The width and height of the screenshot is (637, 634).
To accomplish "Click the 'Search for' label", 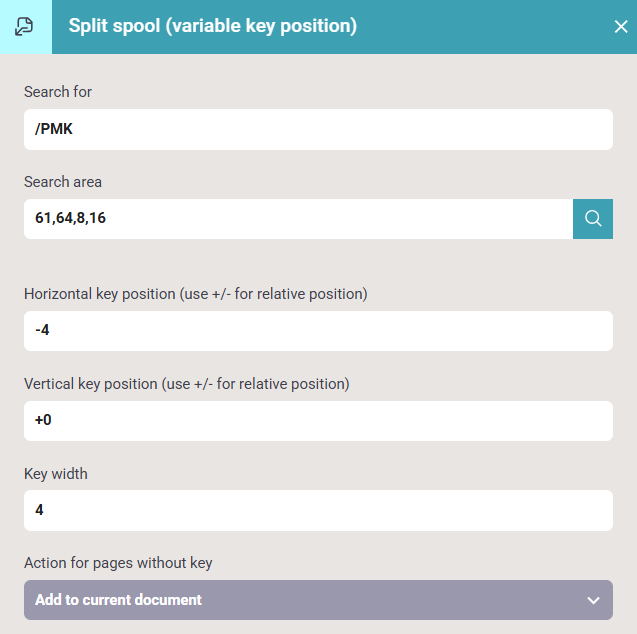I will pyautogui.click(x=58, y=92).
